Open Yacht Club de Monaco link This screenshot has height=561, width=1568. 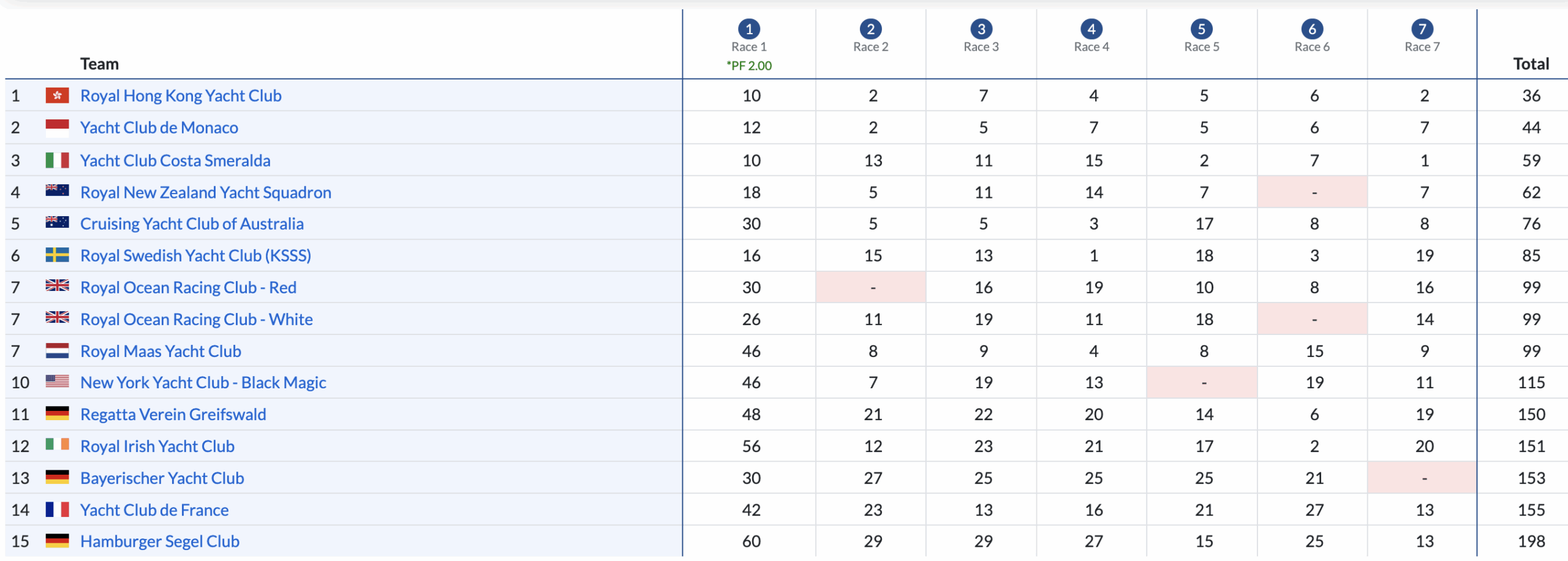(x=159, y=128)
